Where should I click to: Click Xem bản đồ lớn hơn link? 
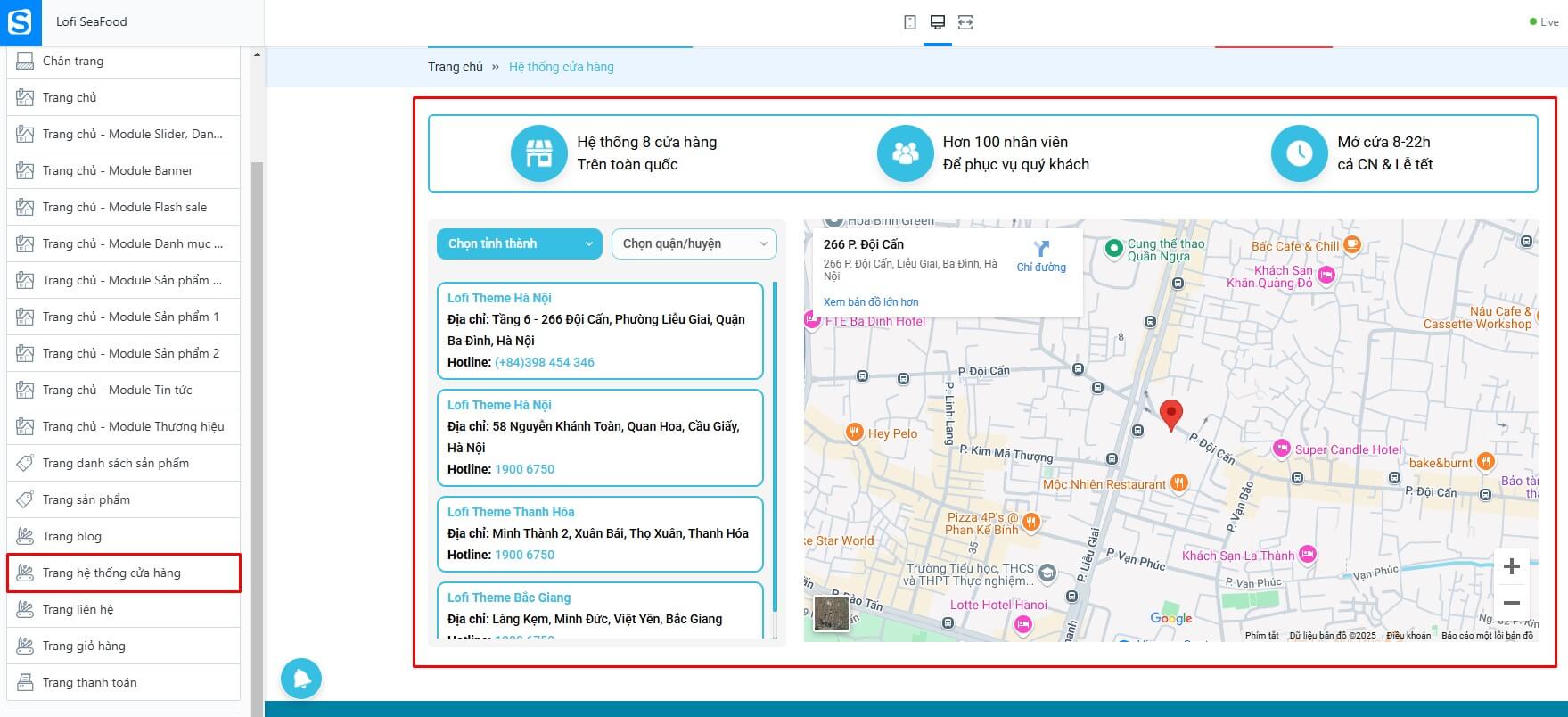[x=871, y=302]
